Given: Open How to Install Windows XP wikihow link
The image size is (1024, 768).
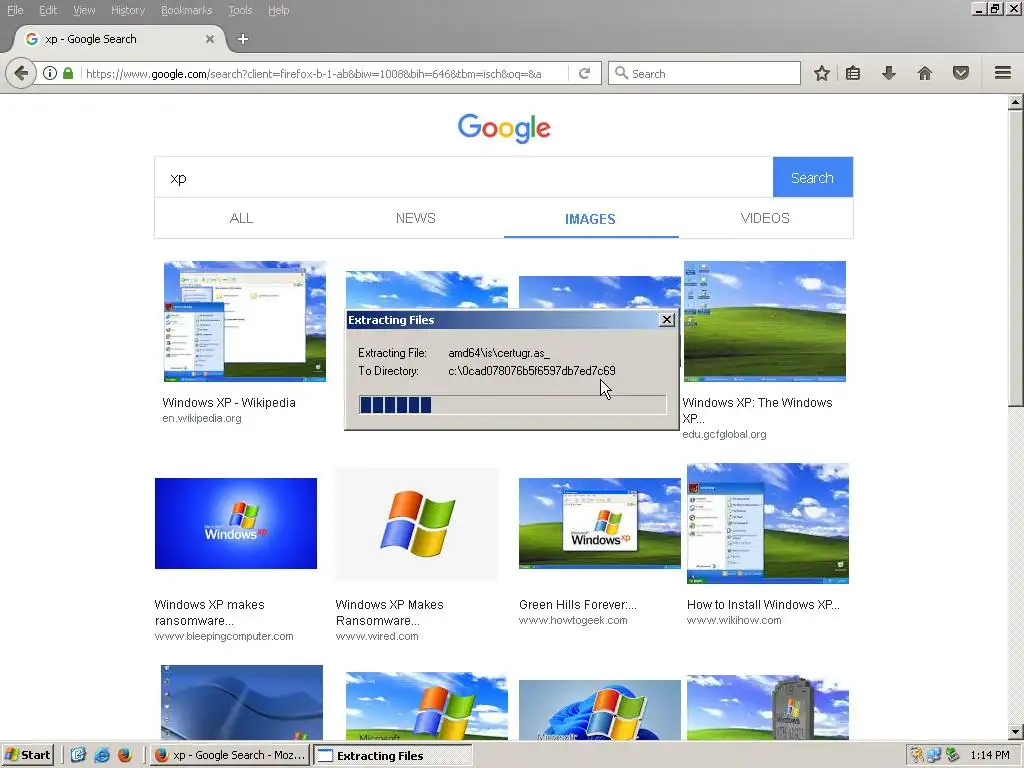Looking at the screenshot, I should (763, 605).
